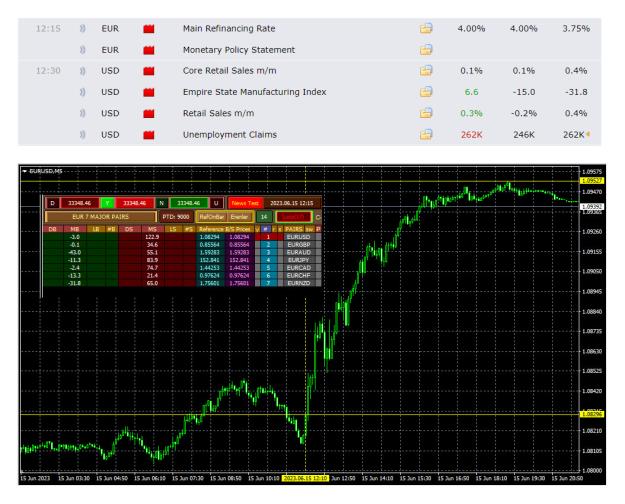This screenshot has height=504, width=625.
Task: Click the EUR 7 MAJOR PAIRS button
Action: point(101,217)
